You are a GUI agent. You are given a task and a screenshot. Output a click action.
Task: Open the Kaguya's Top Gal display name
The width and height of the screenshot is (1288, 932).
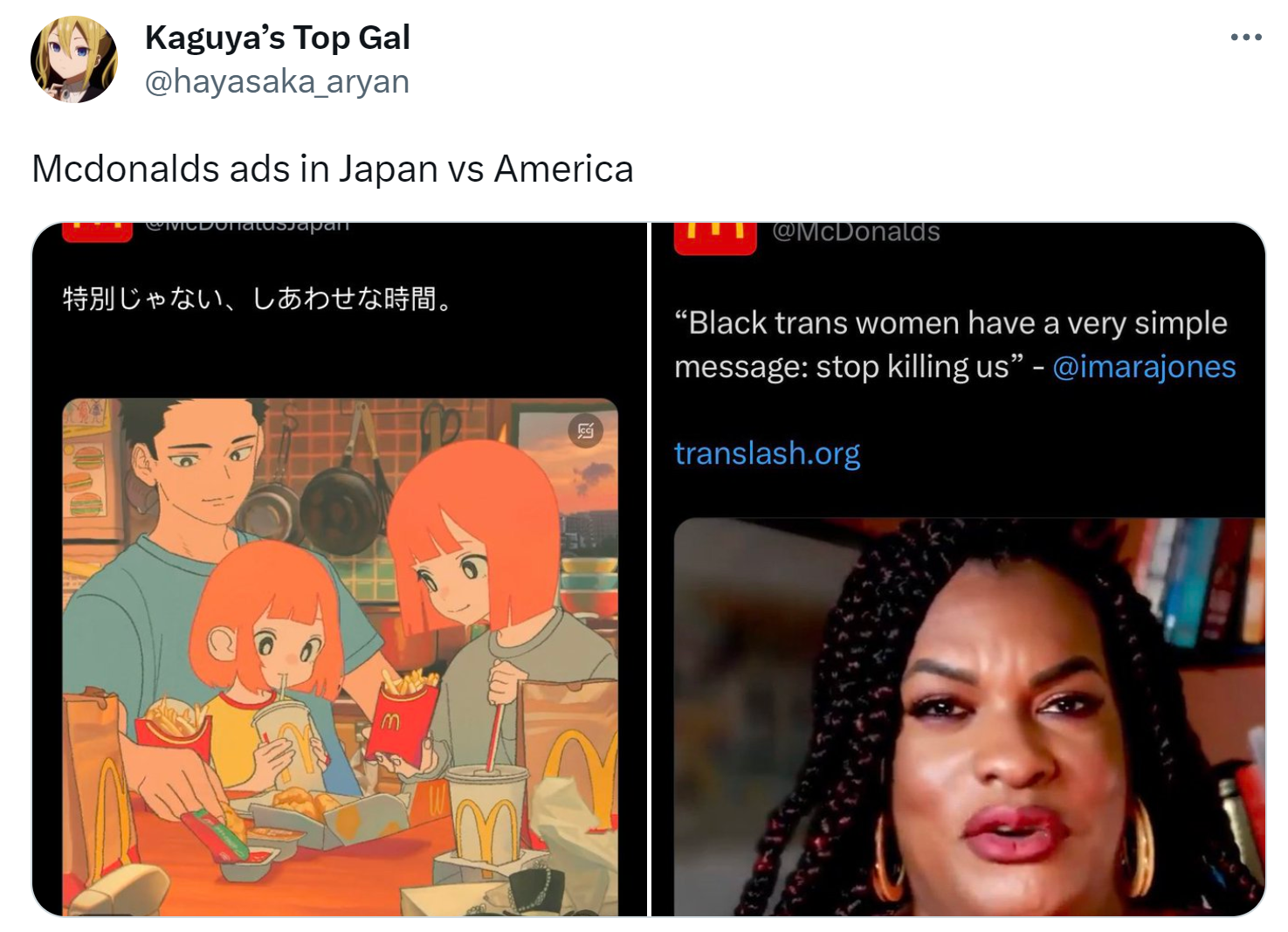277,38
